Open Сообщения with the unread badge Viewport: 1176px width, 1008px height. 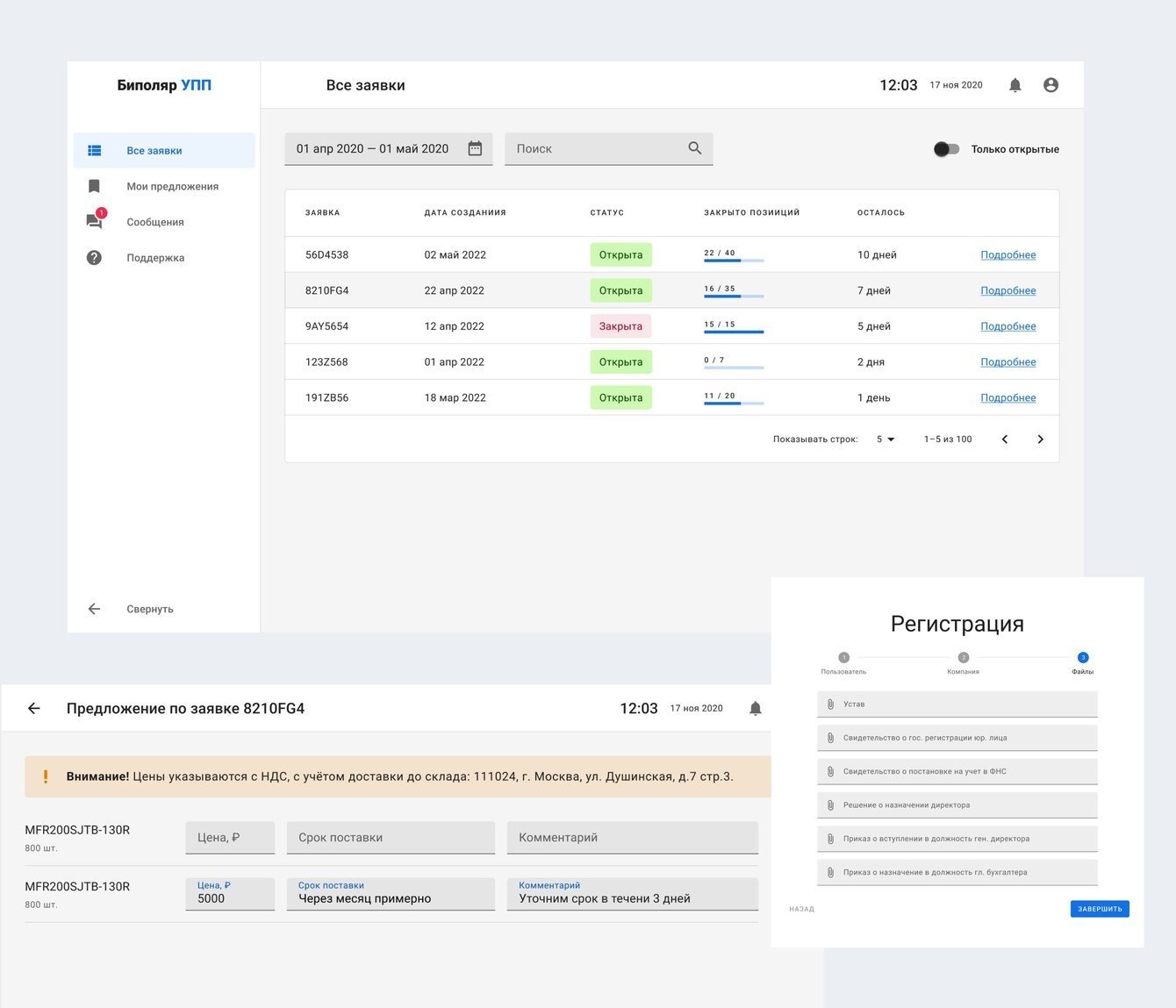154,222
